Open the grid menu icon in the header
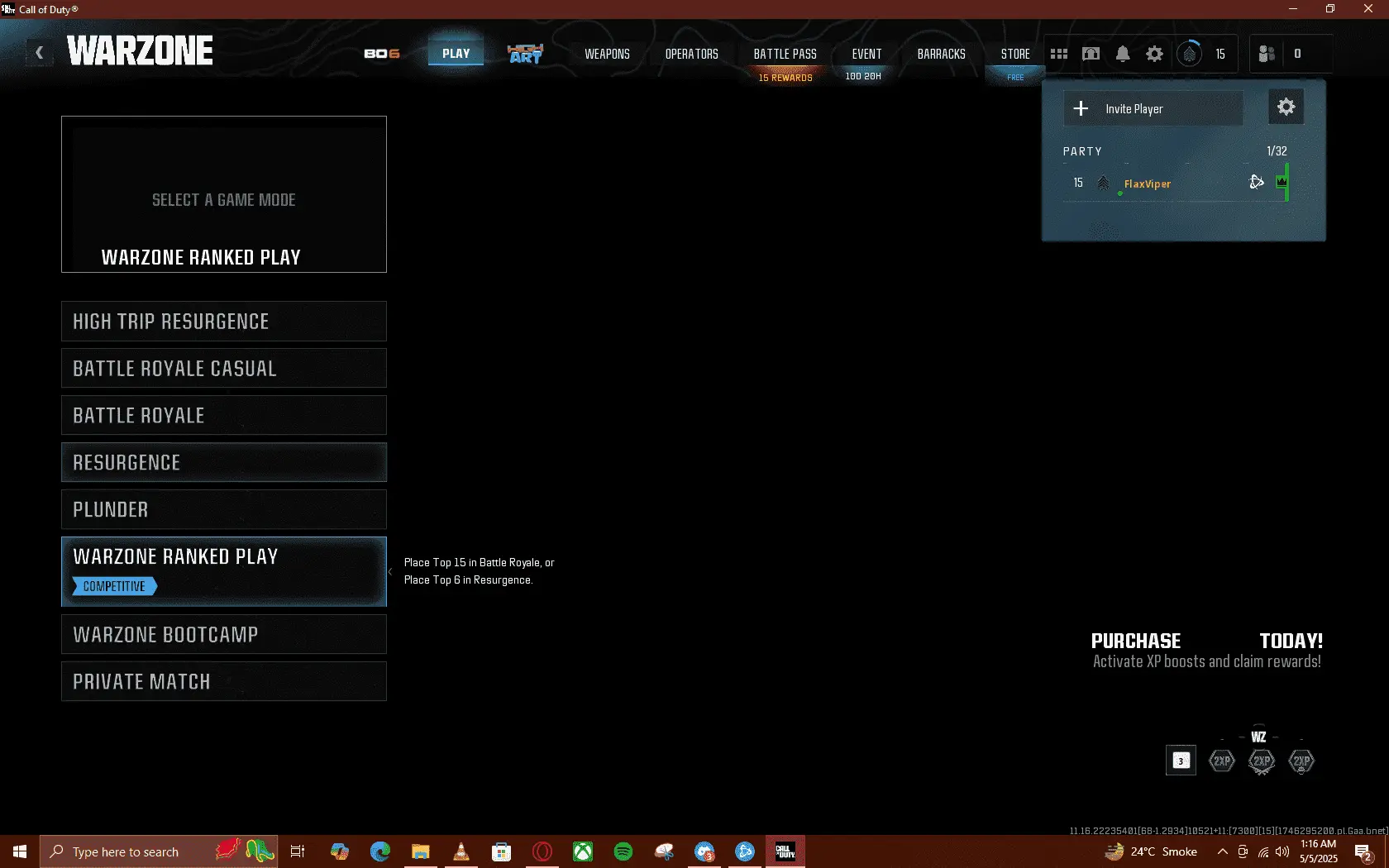The image size is (1389, 868). tap(1059, 54)
